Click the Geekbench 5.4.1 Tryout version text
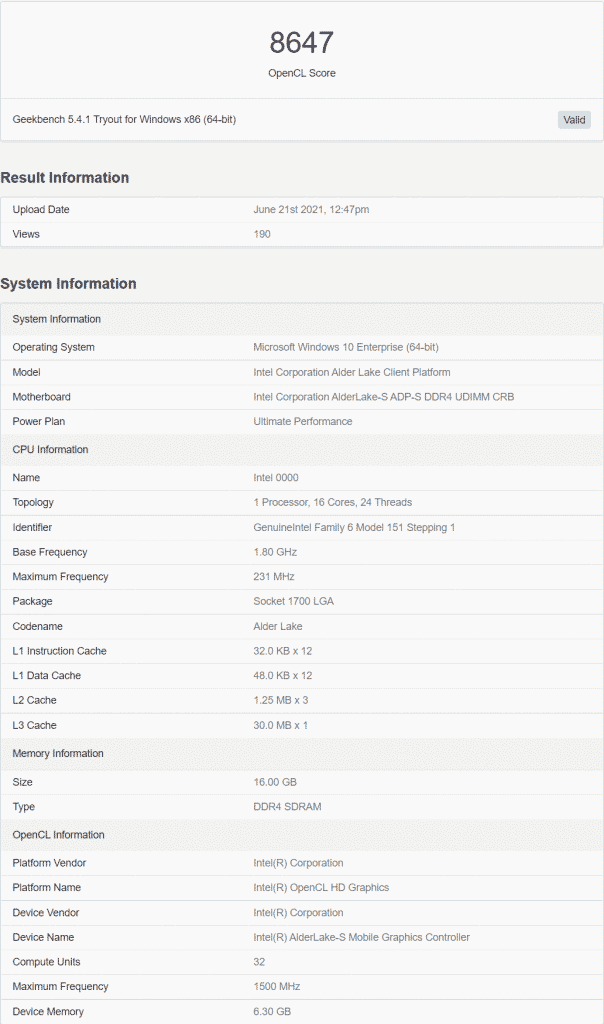This screenshot has width=604, height=1024. tap(124, 120)
